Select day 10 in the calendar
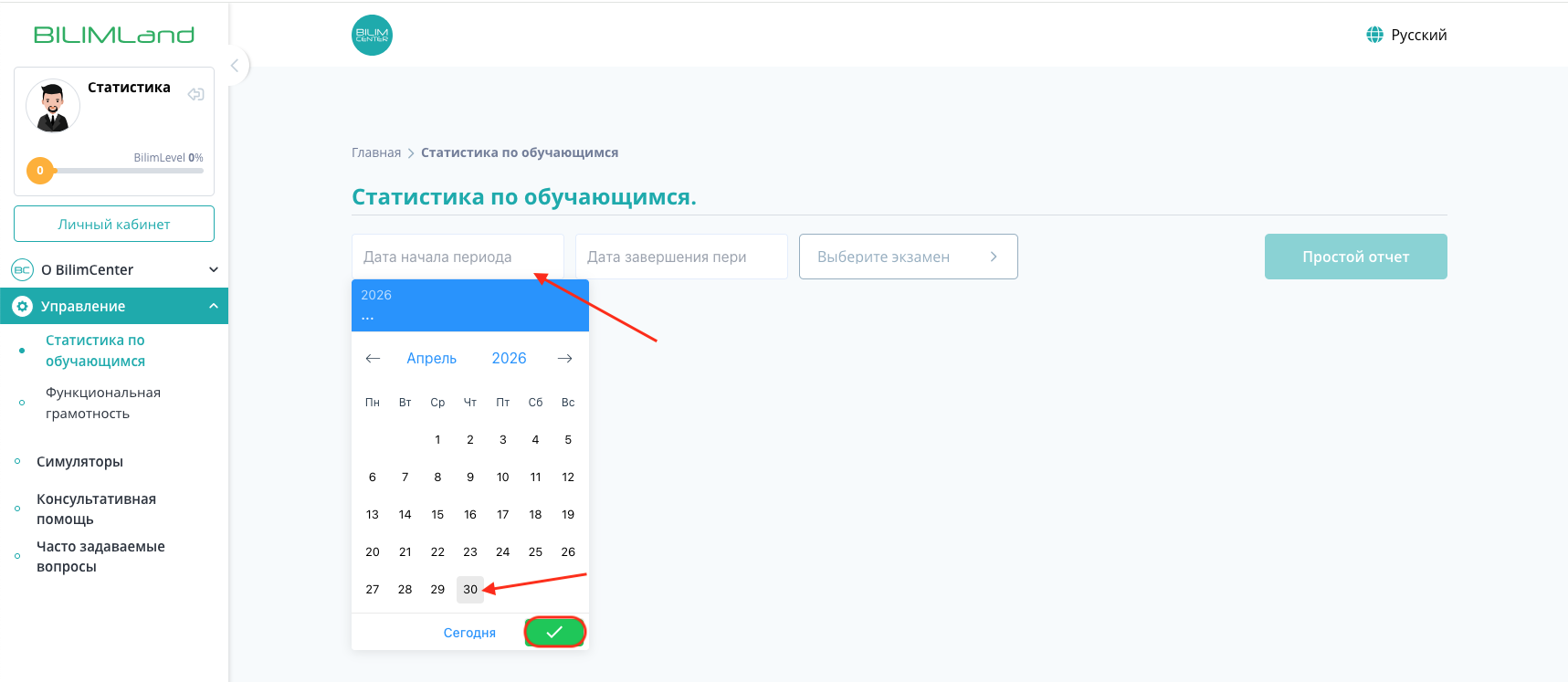The image size is (1568, 682). [503, 477]
